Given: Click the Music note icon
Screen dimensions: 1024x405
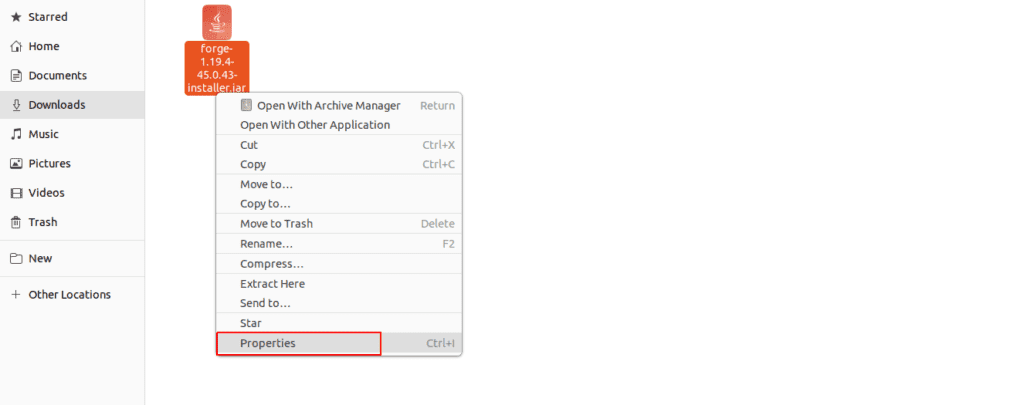Looking at the screenshot, I should (16, 134).
